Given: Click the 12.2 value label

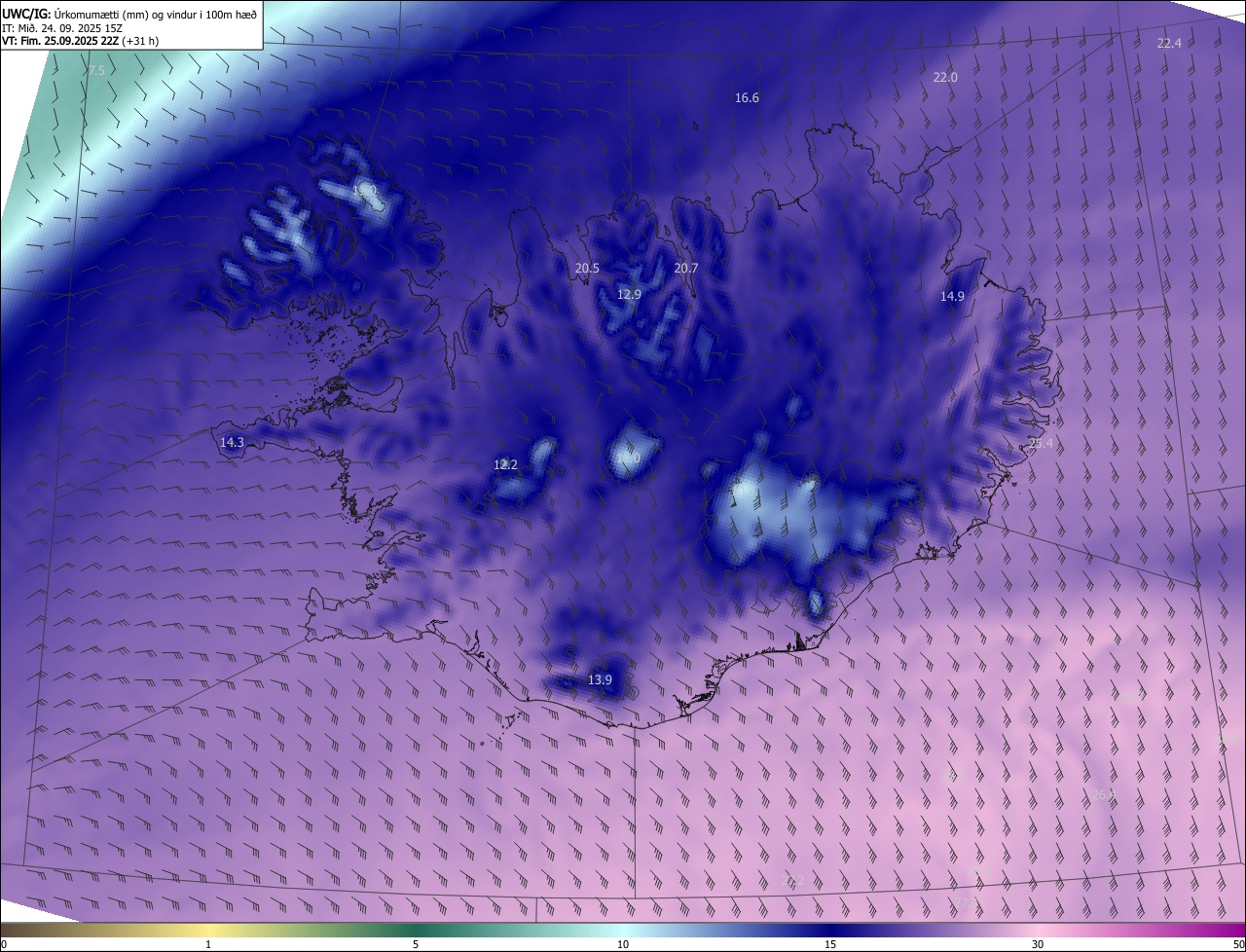Looking at the screenshot, I should pyautogui.click(x=505, y=464).
